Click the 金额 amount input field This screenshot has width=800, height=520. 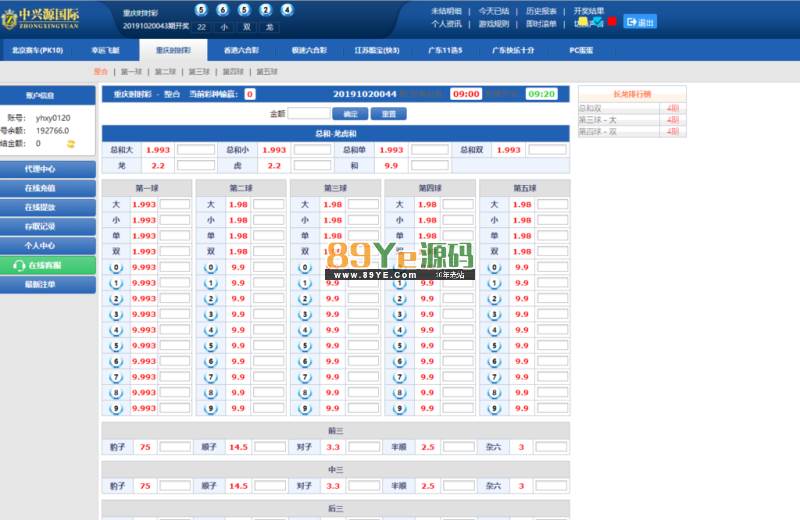click(309, 114)
